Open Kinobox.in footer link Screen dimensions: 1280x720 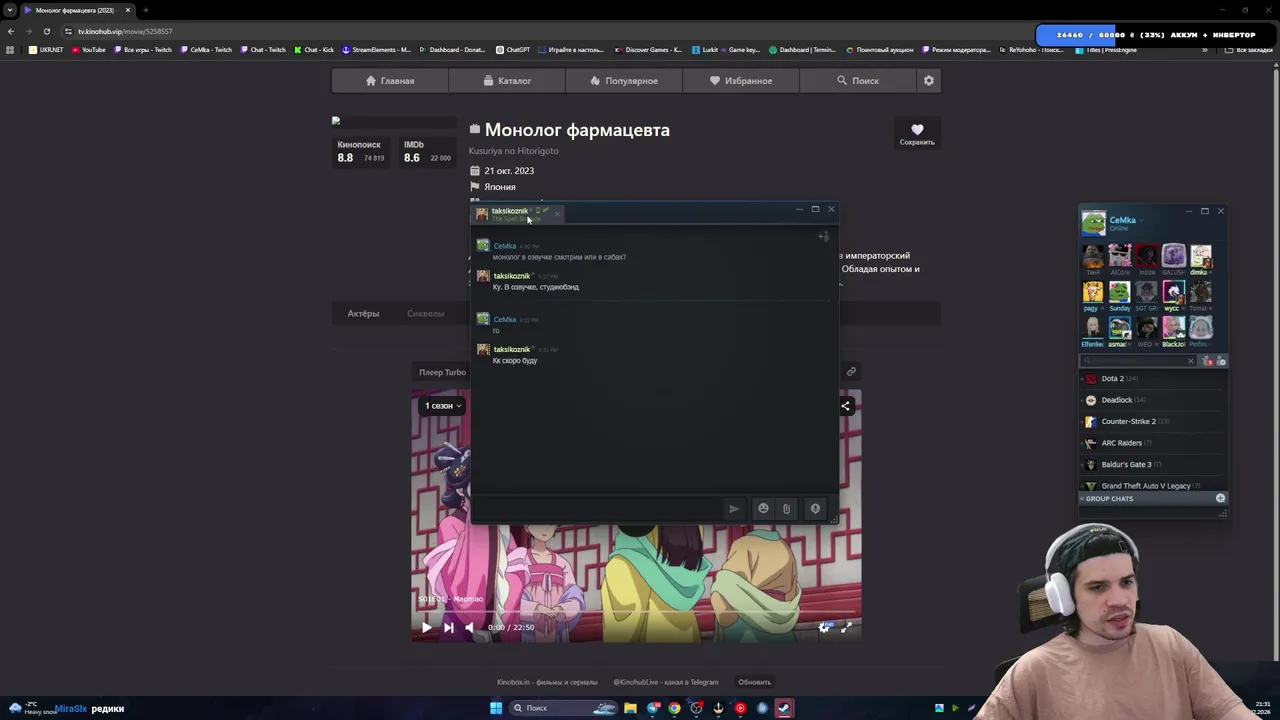click(x=547, y=682)
